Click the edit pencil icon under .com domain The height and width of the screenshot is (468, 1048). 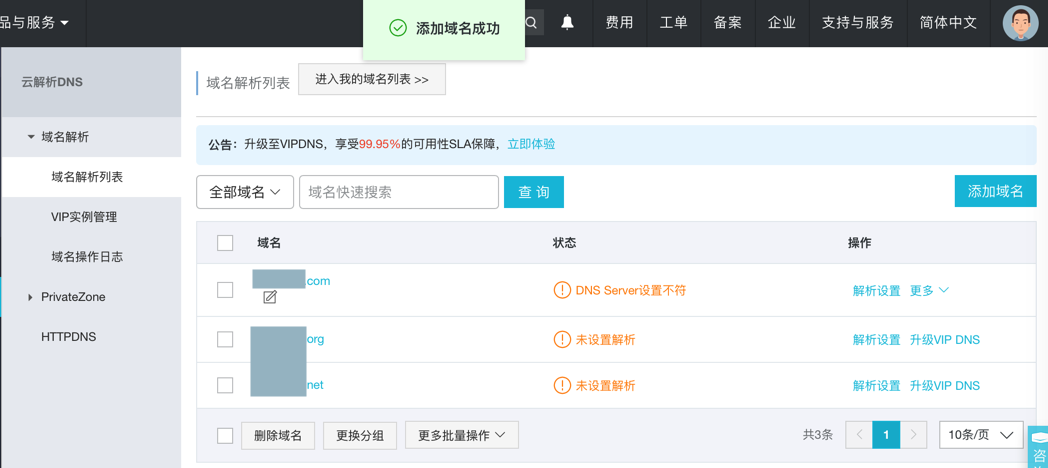(x=270, y=297)
